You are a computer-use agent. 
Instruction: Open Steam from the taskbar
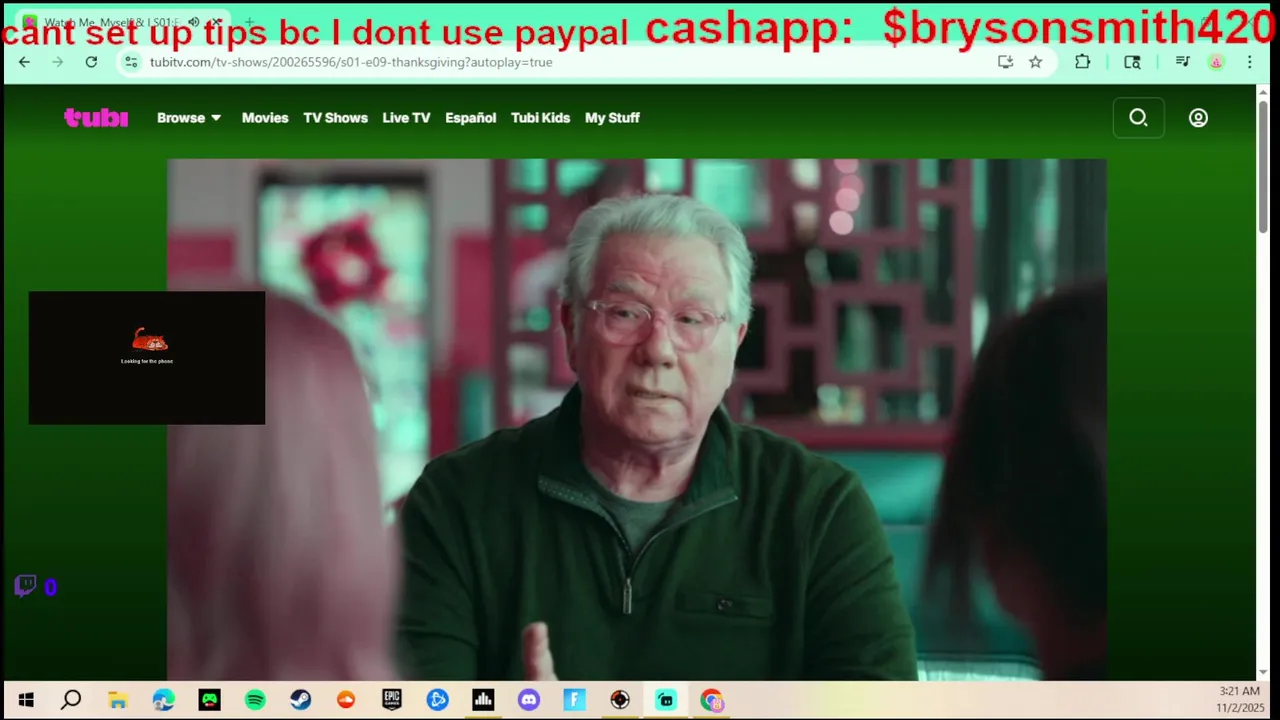pos(300,700)
